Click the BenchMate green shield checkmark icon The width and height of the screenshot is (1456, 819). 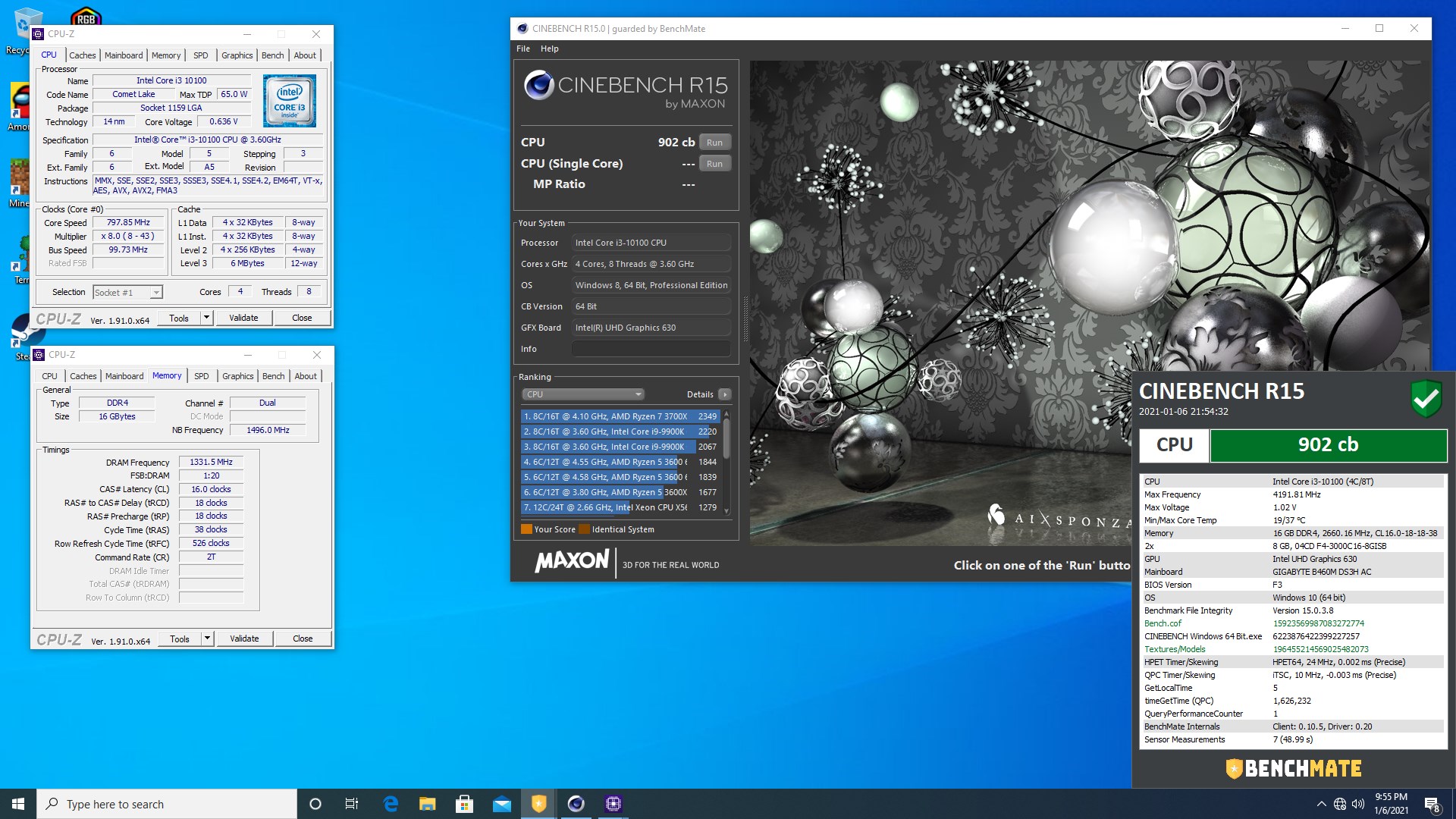click(x=1426, y=399)
